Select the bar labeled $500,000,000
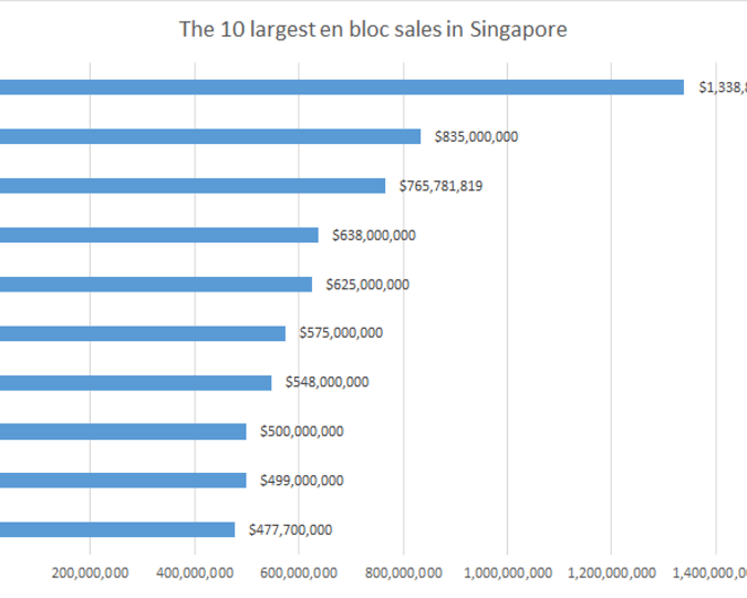 point(123,432)
